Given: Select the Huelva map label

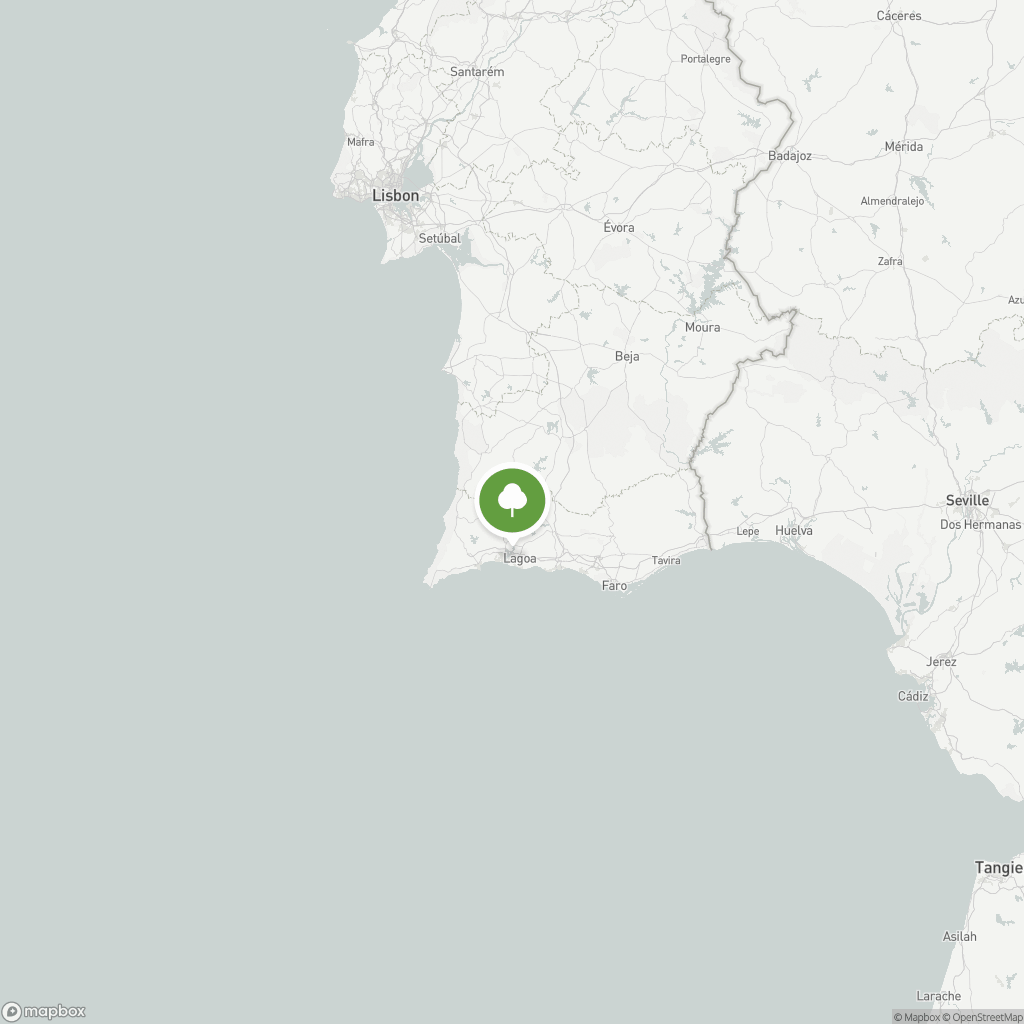Looking at the screenshot, I should tap(793, 530).
